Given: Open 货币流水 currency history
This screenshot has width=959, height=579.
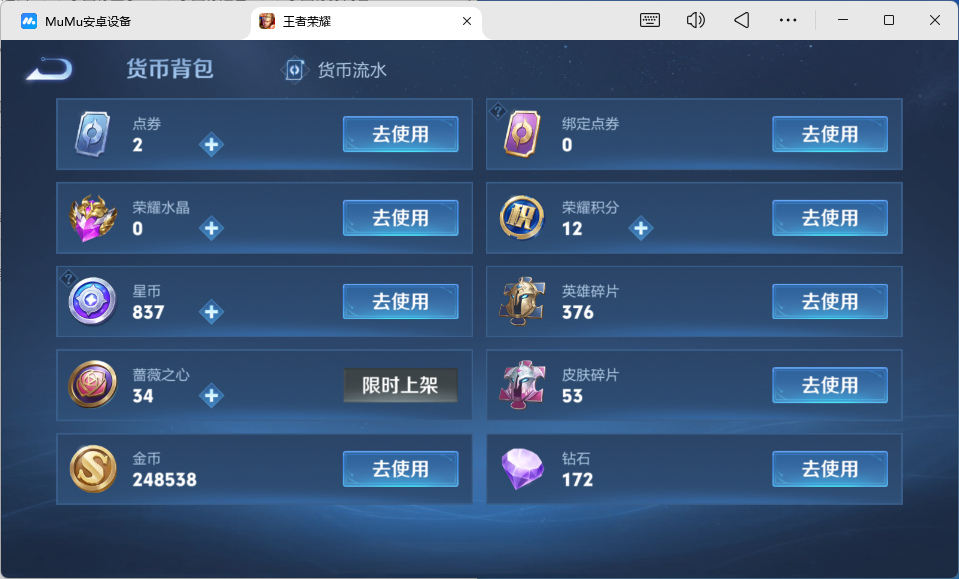Looking at the screenshot, I should click(x=334, y=70).
